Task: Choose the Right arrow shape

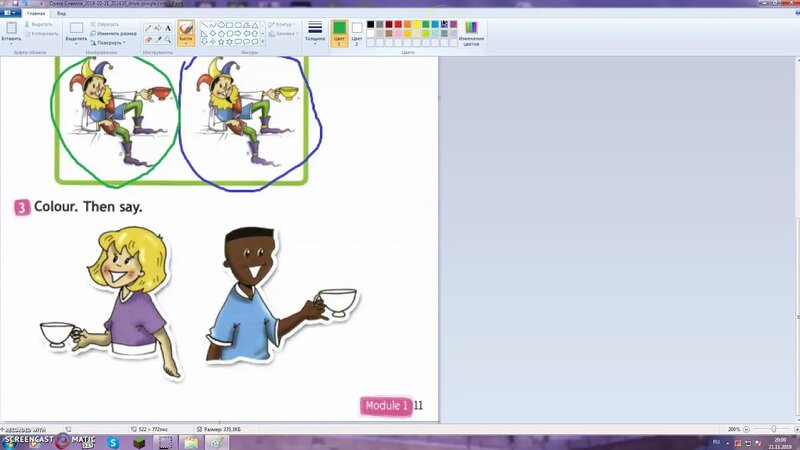Action: 238,33
